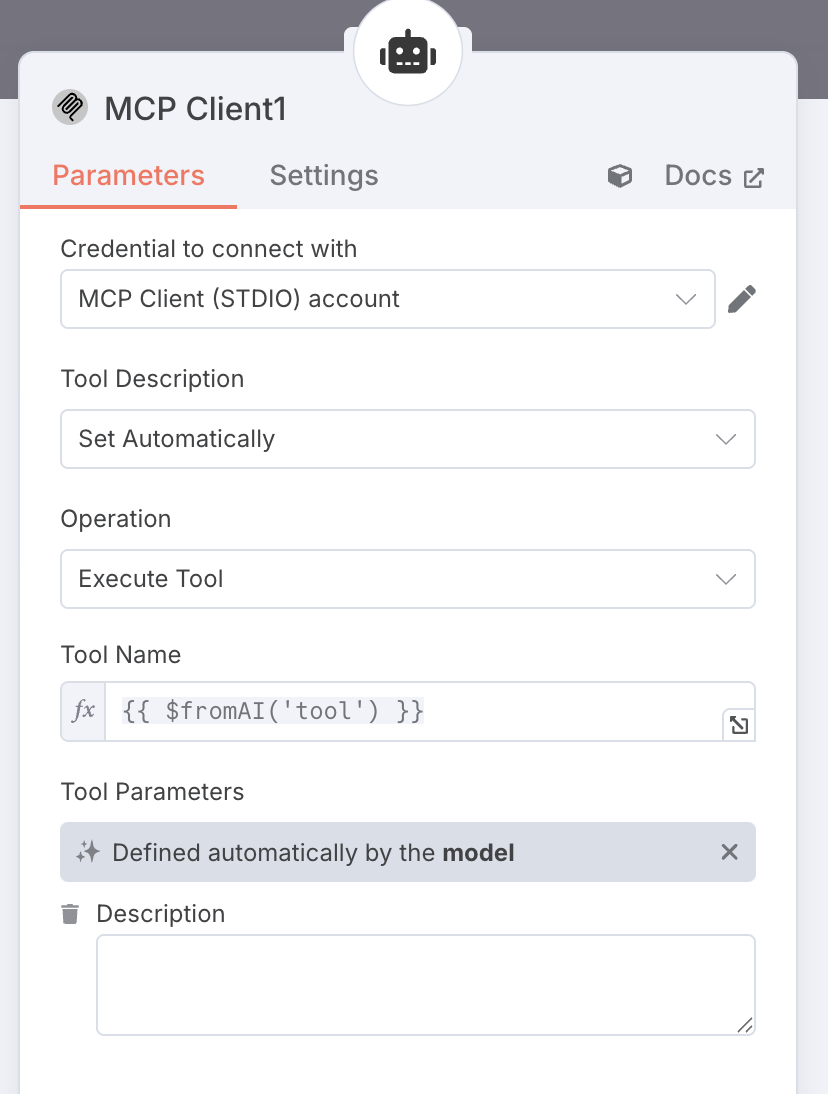This screenshot has width=828, height=1094.
Task: Click inside the Description text area
Action: click(x=425, y=984)
